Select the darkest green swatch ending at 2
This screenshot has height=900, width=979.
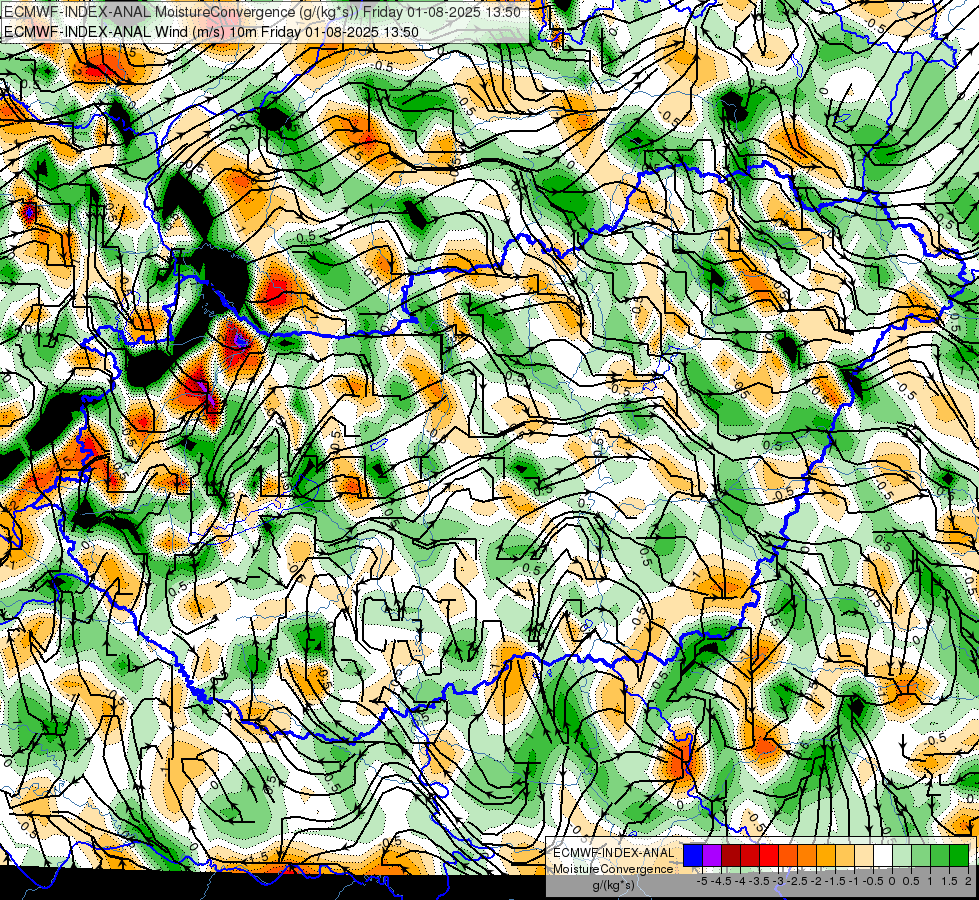(959, 855)
